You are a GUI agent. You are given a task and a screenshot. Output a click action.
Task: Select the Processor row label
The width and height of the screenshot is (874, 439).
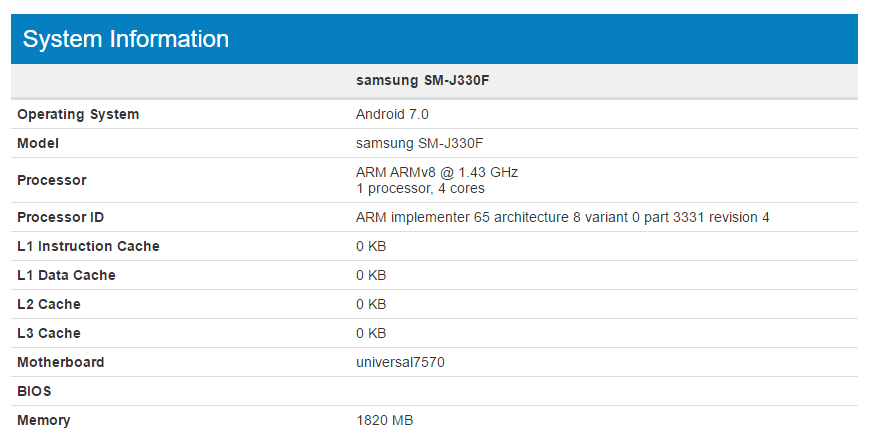52,181
